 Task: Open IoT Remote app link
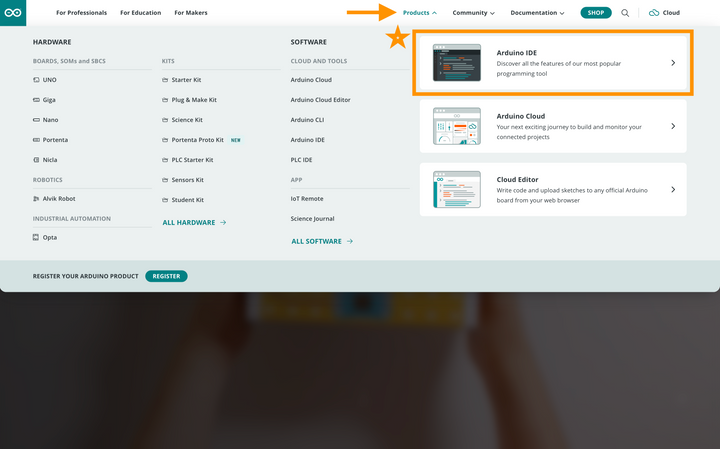(x=307, y=199)
